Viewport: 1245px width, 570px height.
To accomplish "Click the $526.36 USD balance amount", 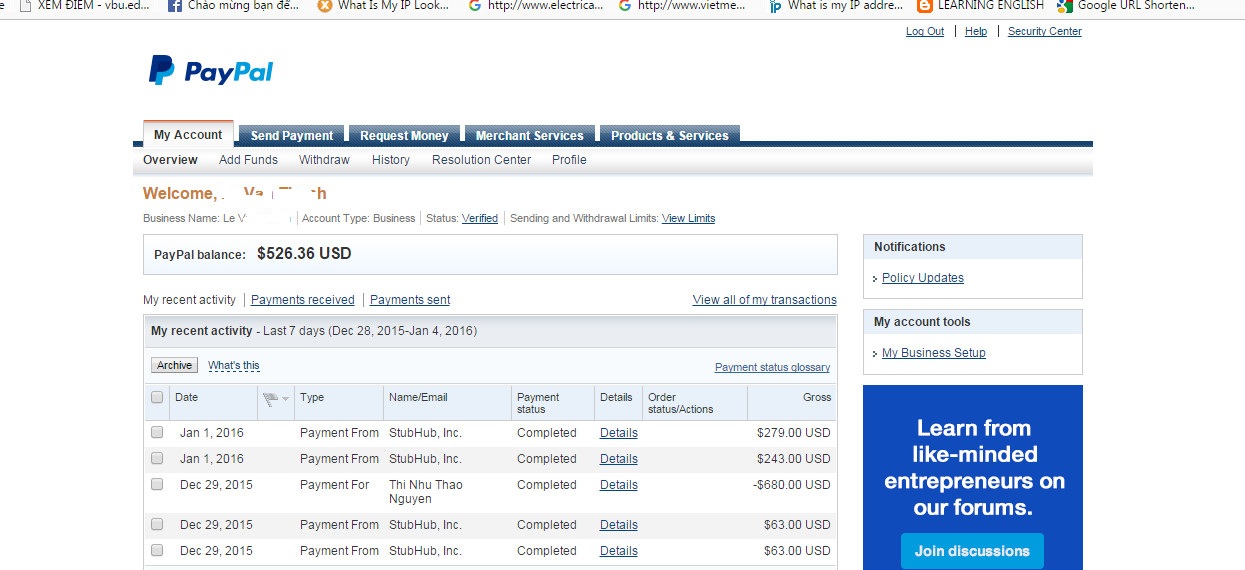I will (x=304, y=254).
